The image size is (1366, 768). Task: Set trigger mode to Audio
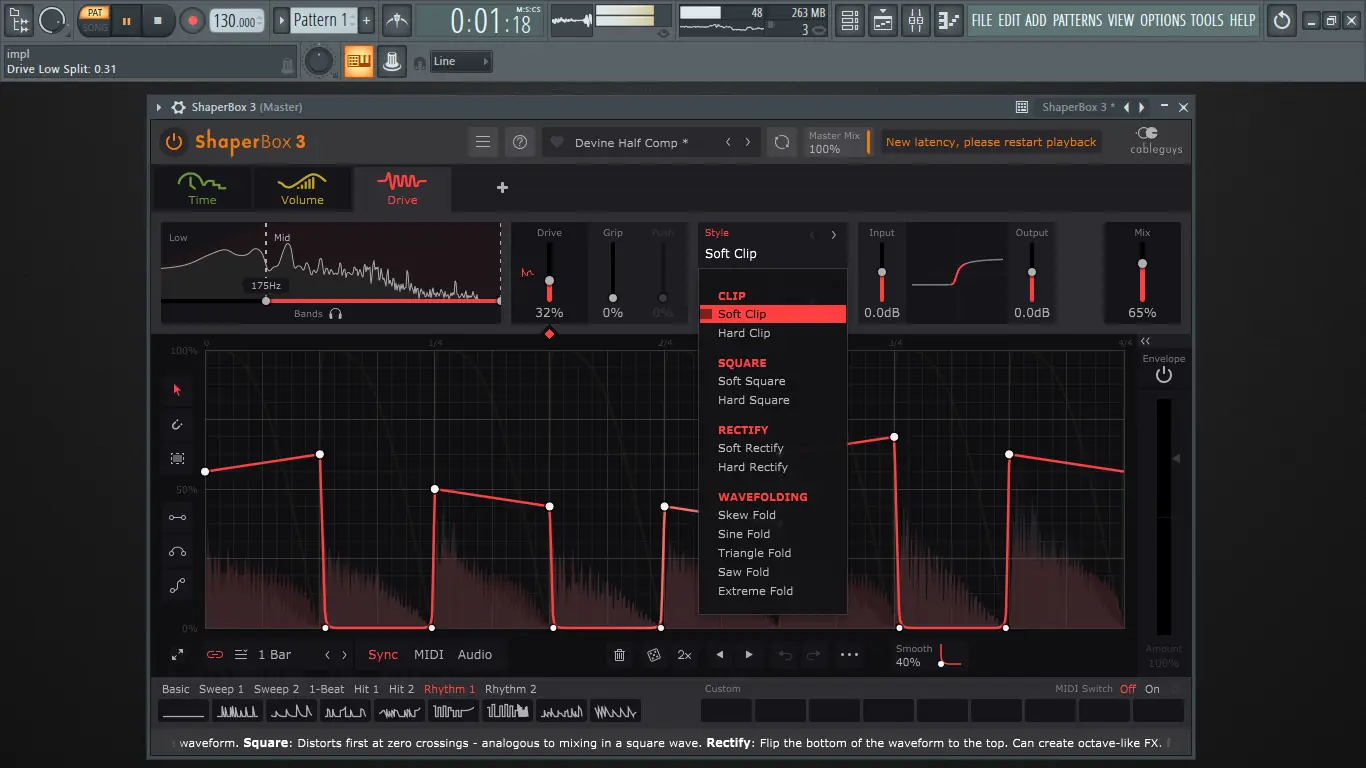[475, 655]
